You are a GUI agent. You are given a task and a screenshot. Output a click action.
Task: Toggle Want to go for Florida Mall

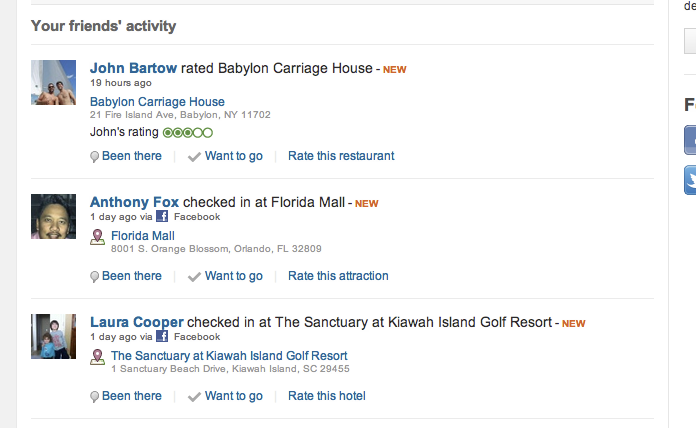[x=226, y=276]
